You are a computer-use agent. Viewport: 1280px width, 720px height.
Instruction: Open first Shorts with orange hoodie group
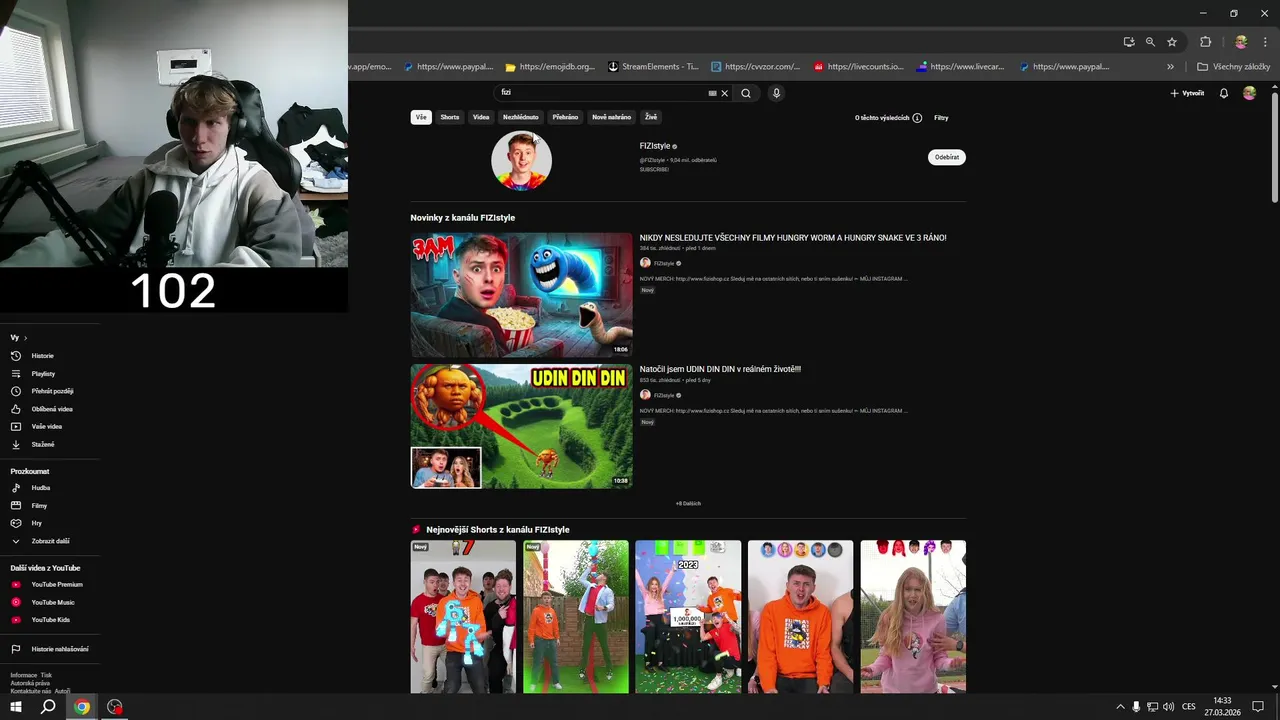pyautogui.click(x=463, y=617)
